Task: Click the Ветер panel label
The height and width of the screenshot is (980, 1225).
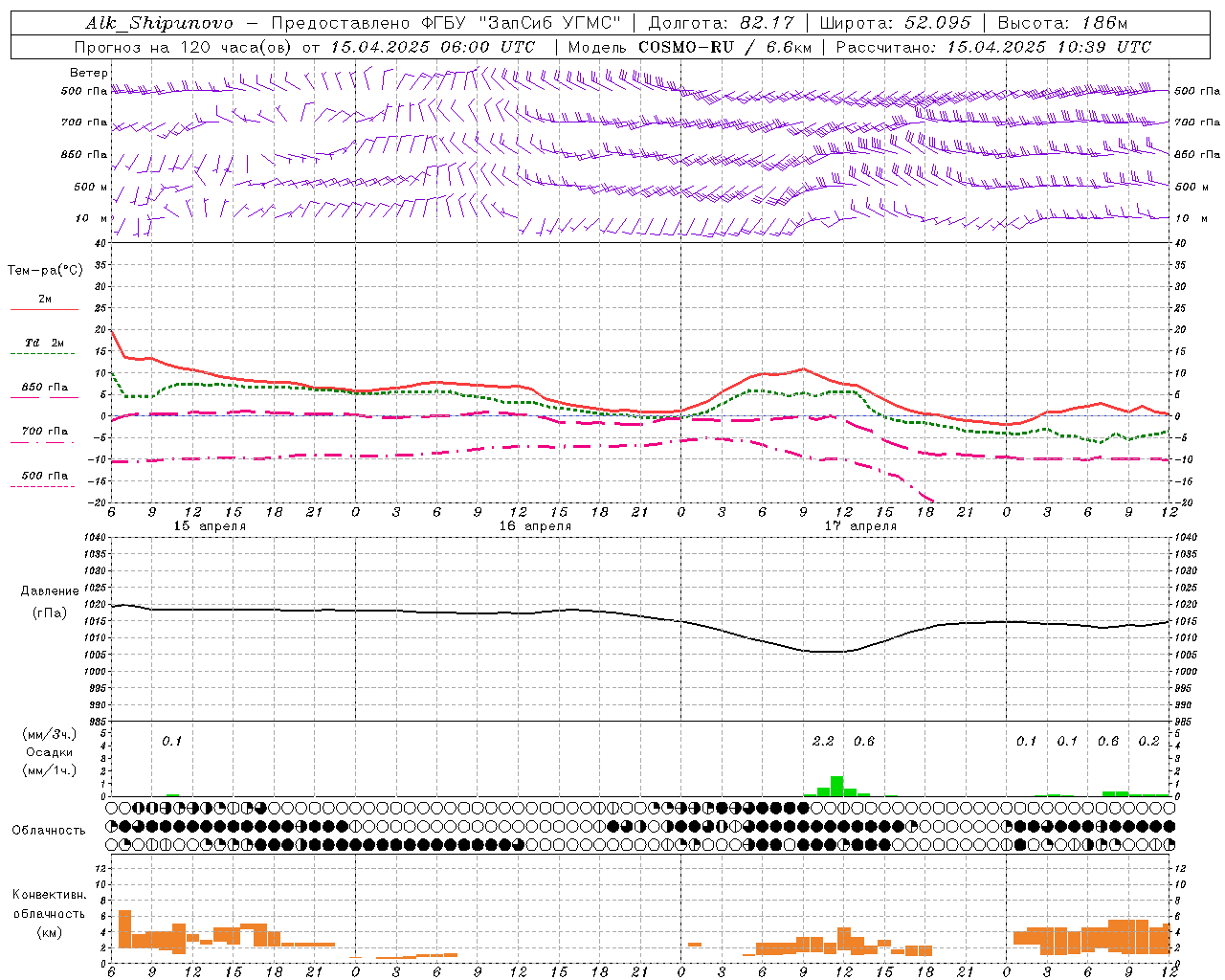Action: point(88,73)
